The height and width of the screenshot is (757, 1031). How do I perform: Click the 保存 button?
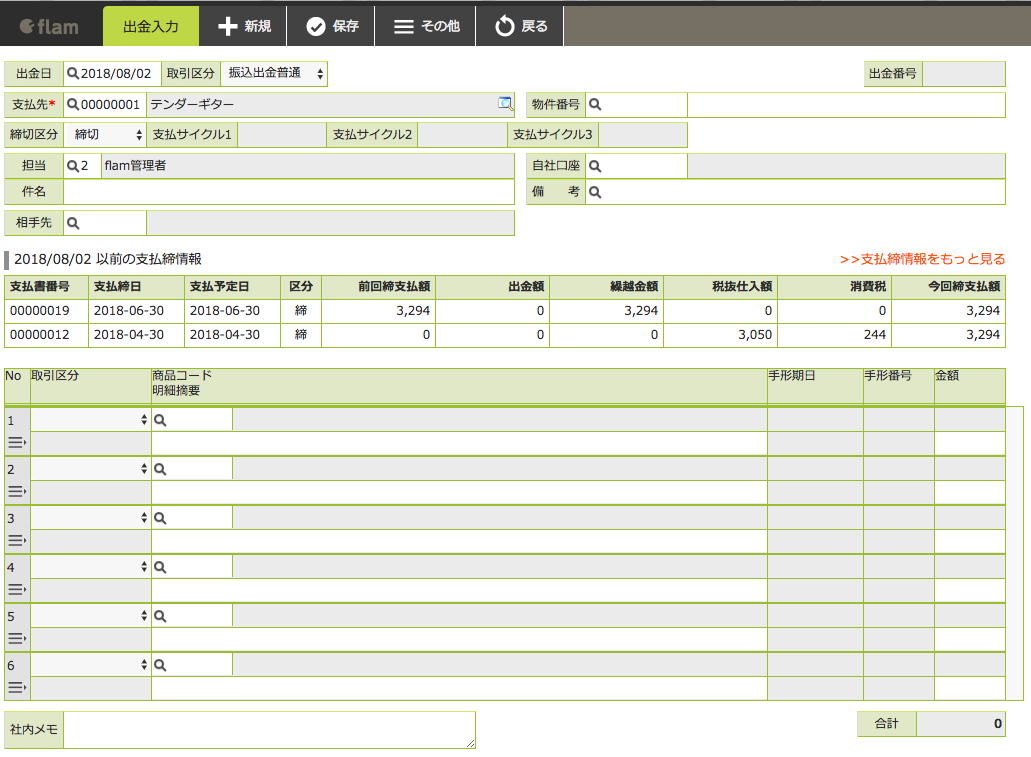click(331, 26)
